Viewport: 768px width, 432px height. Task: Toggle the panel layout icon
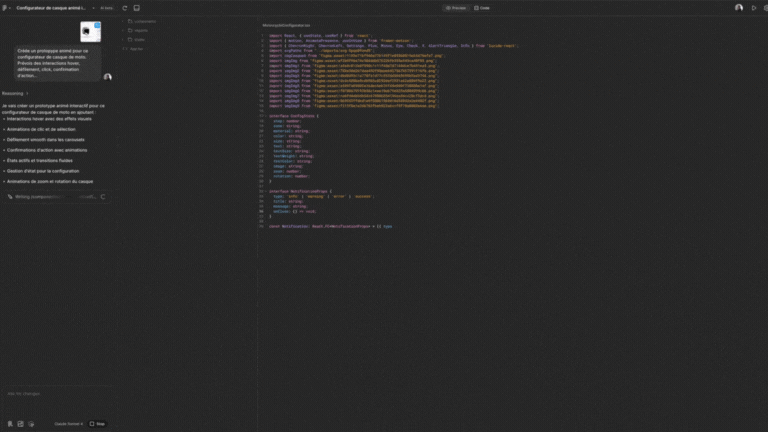tap(136, 7)
